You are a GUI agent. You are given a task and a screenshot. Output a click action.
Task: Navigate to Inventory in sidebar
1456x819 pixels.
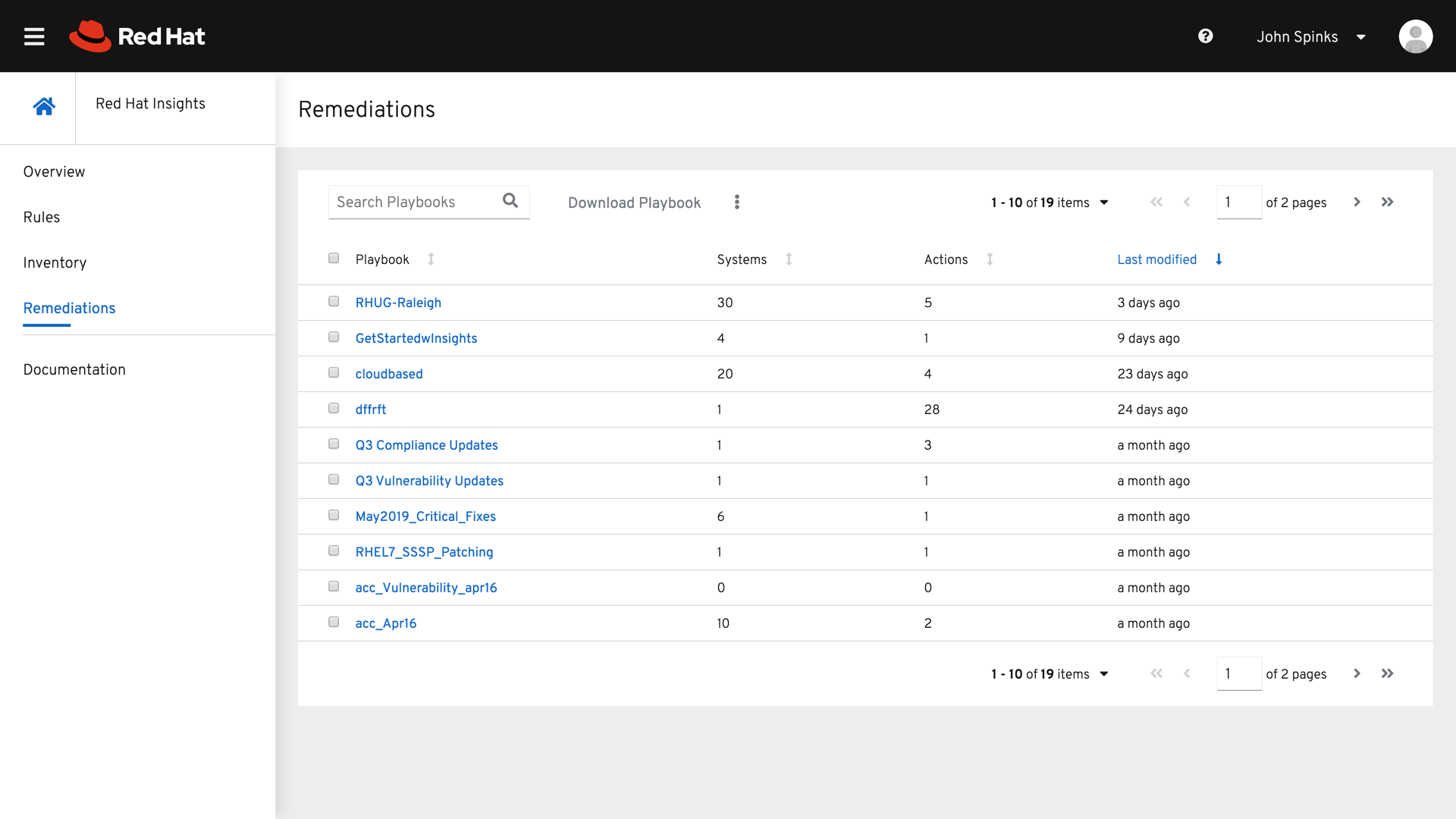tap(55, 263)
